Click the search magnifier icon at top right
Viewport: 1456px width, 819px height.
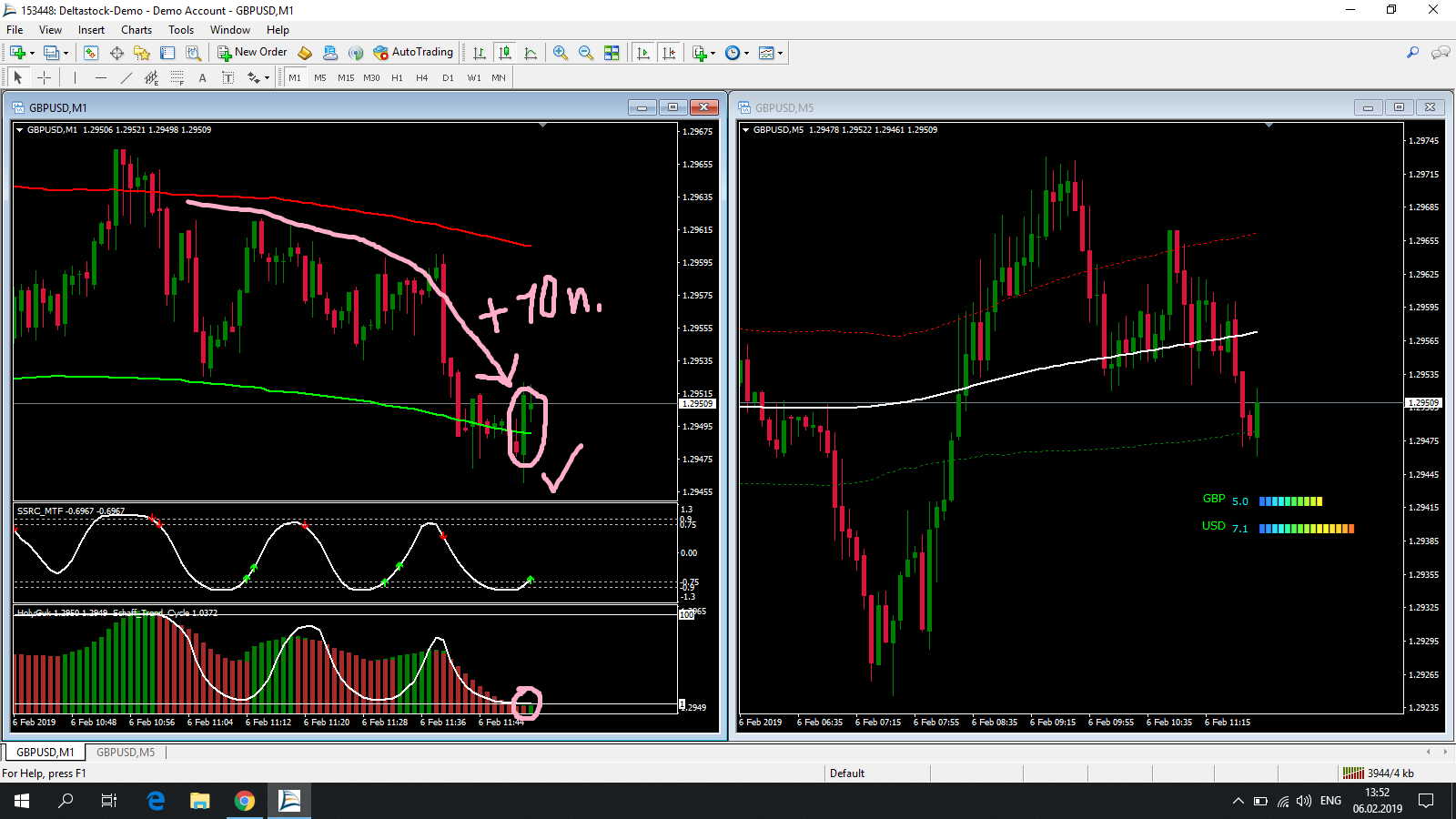point(1412,53)
